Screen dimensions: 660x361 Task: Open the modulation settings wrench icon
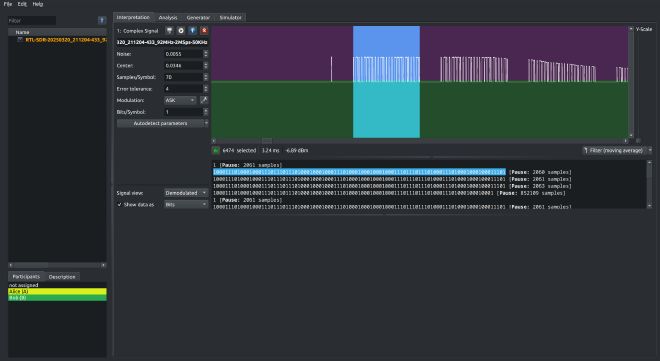(204, 100)
